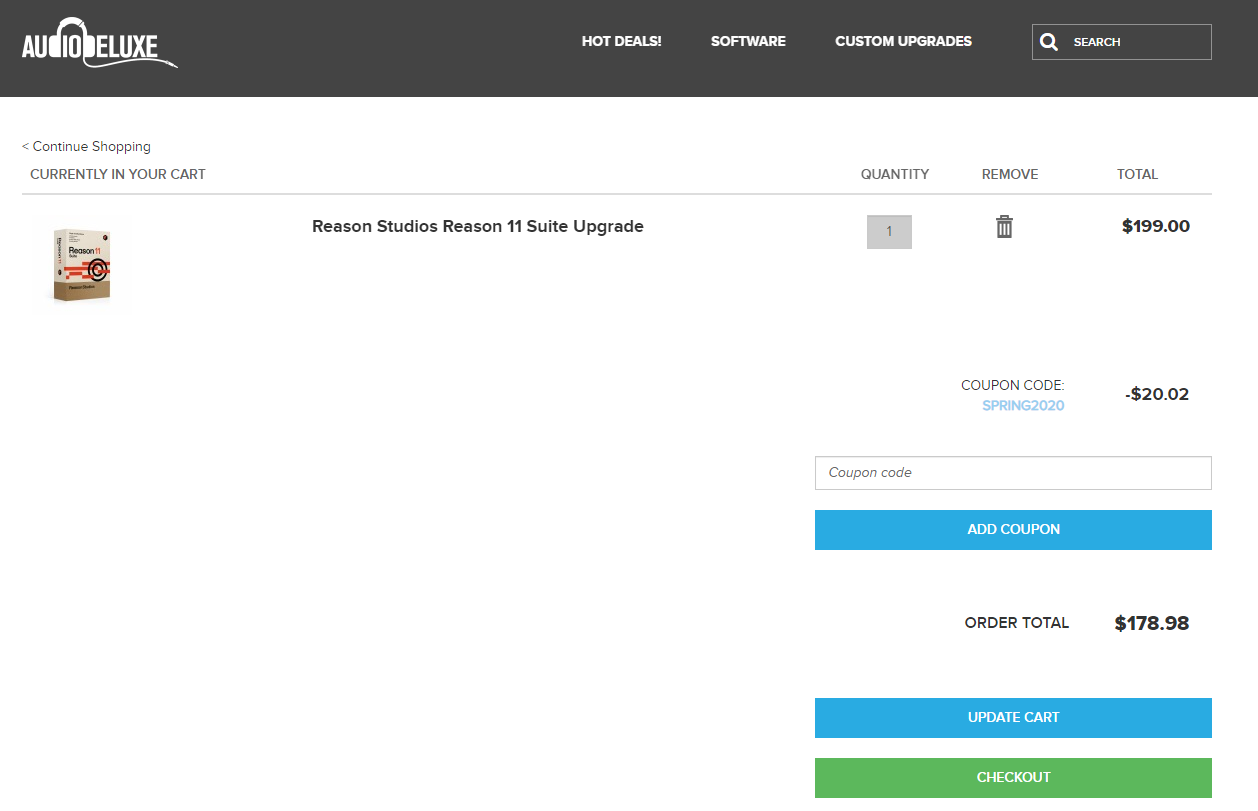Open the Custom Upgrades menu item
This screenshot has height=811, width=1258.
pyautogui.click(x=903, y=41)
